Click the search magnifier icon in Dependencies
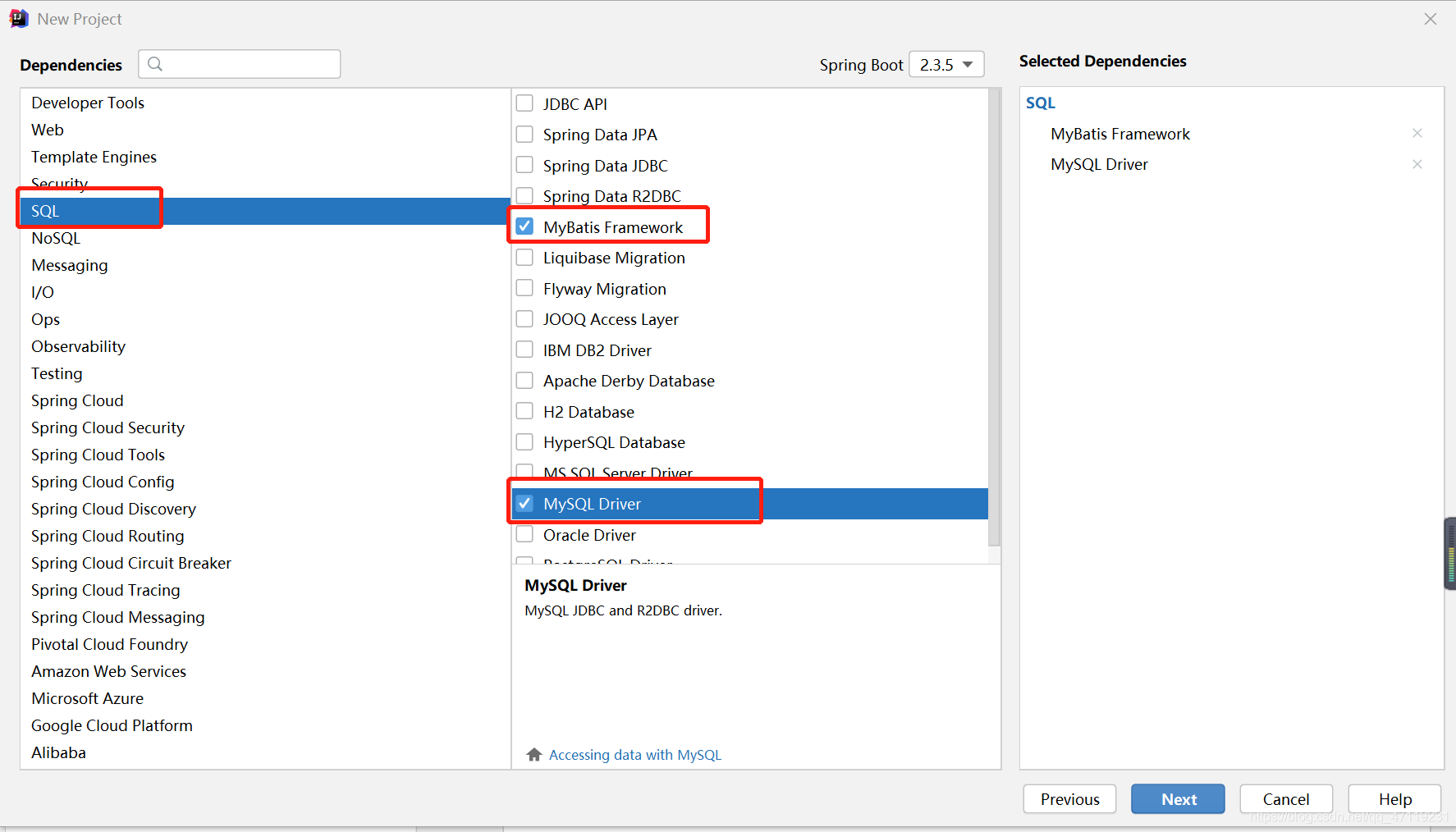The width and height of the screenshot is (1456, 832). pyautogui.click(x=155, y=64)
